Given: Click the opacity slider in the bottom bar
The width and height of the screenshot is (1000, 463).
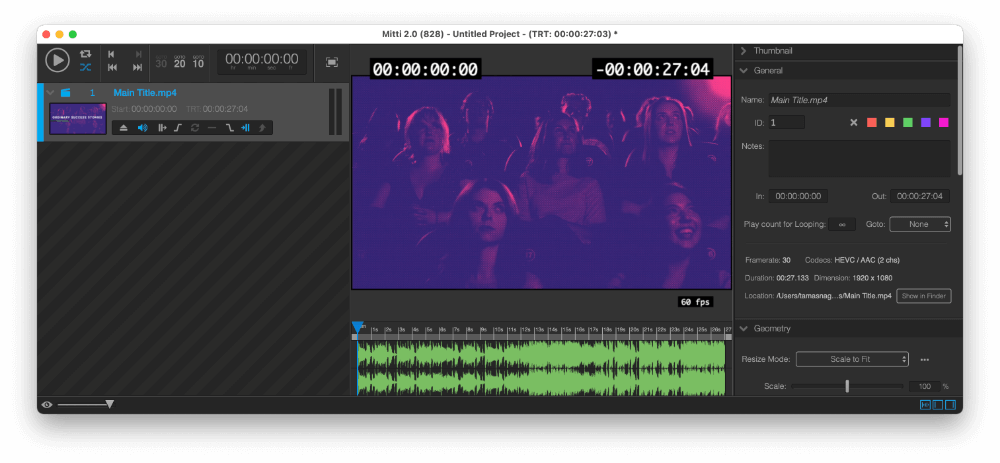Looking at the screenshot, I should point(84,404).
